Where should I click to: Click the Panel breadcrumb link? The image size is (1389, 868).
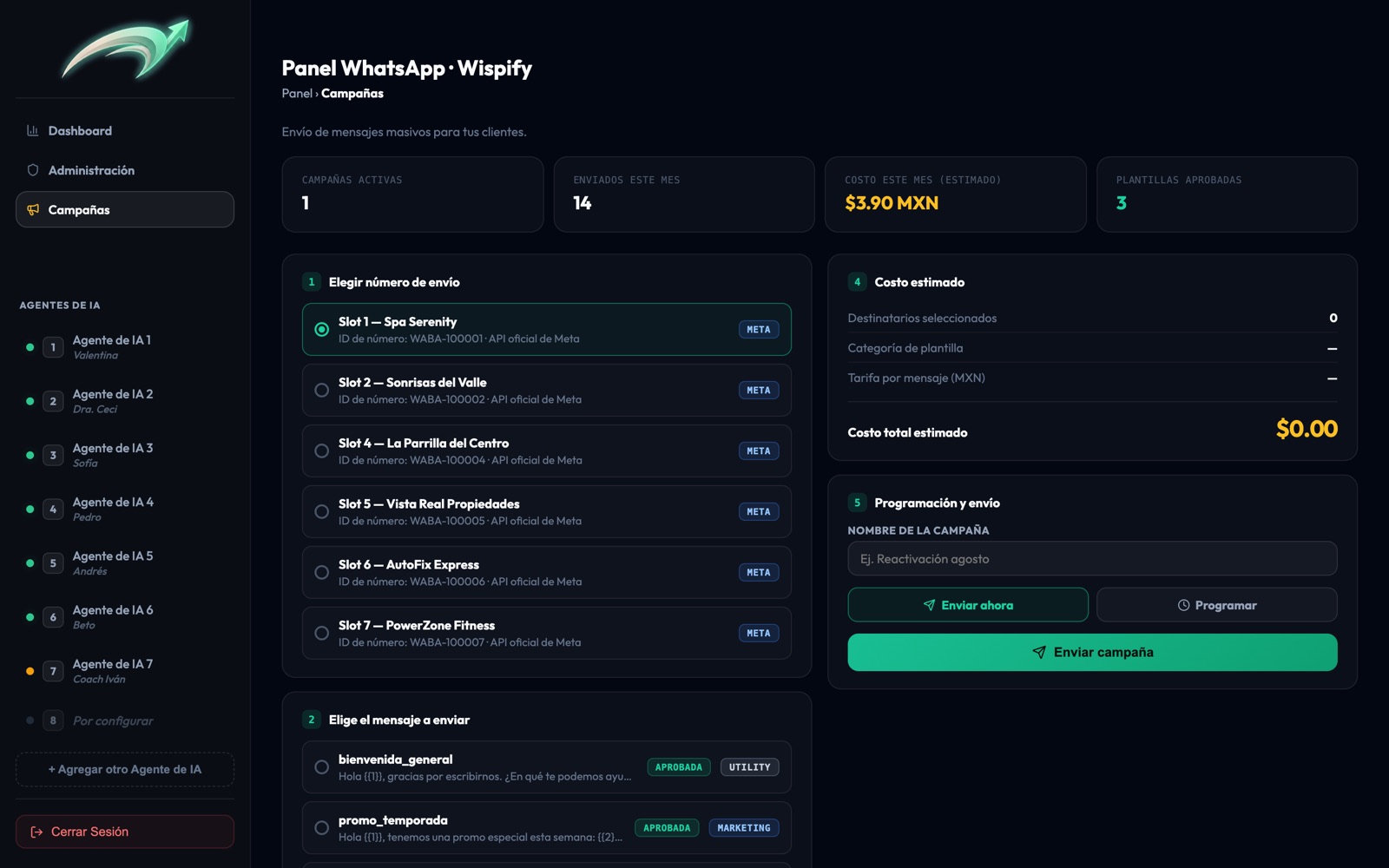[297, 94]
